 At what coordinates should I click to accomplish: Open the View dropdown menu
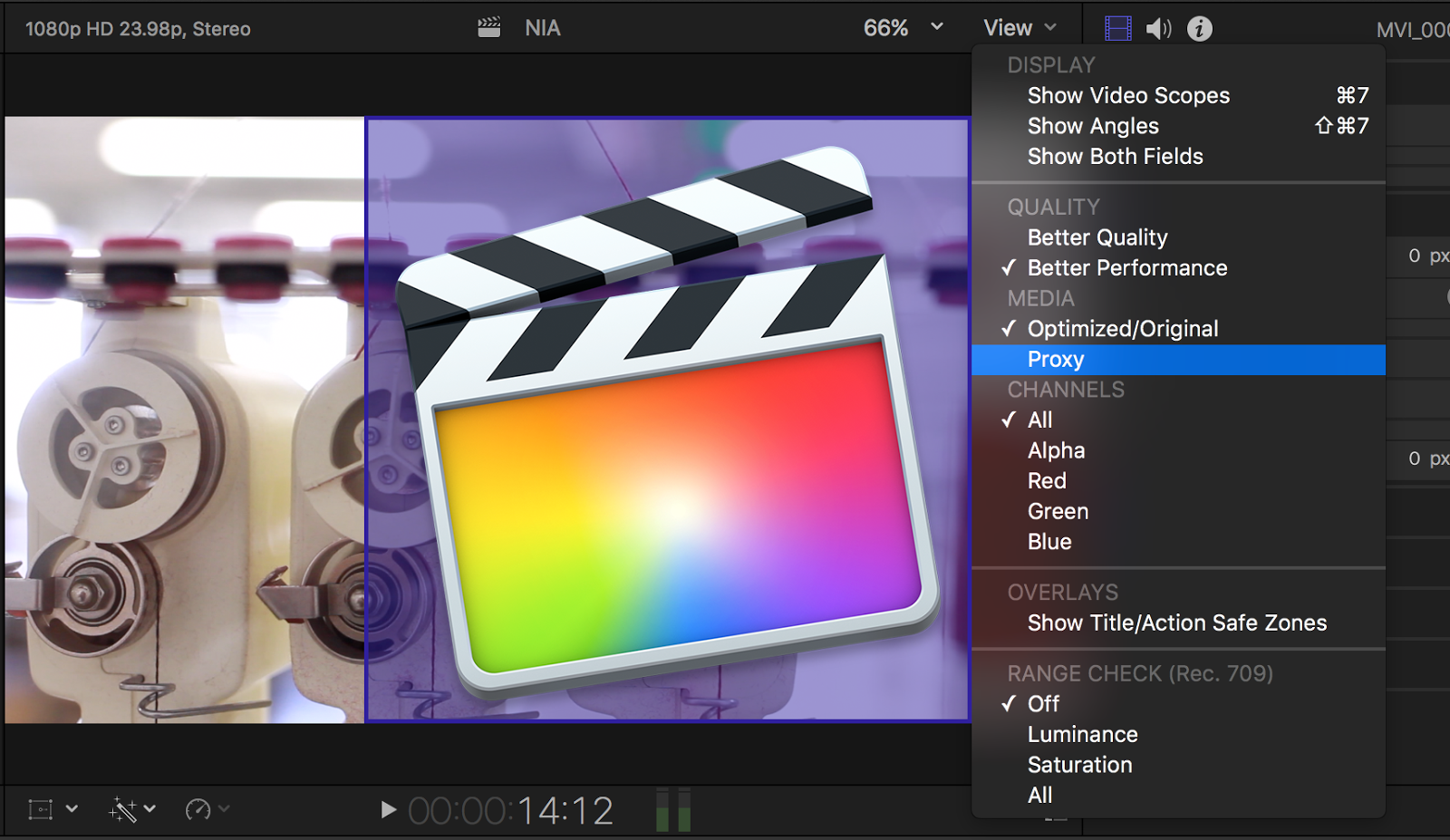(x=1020, y=28)
